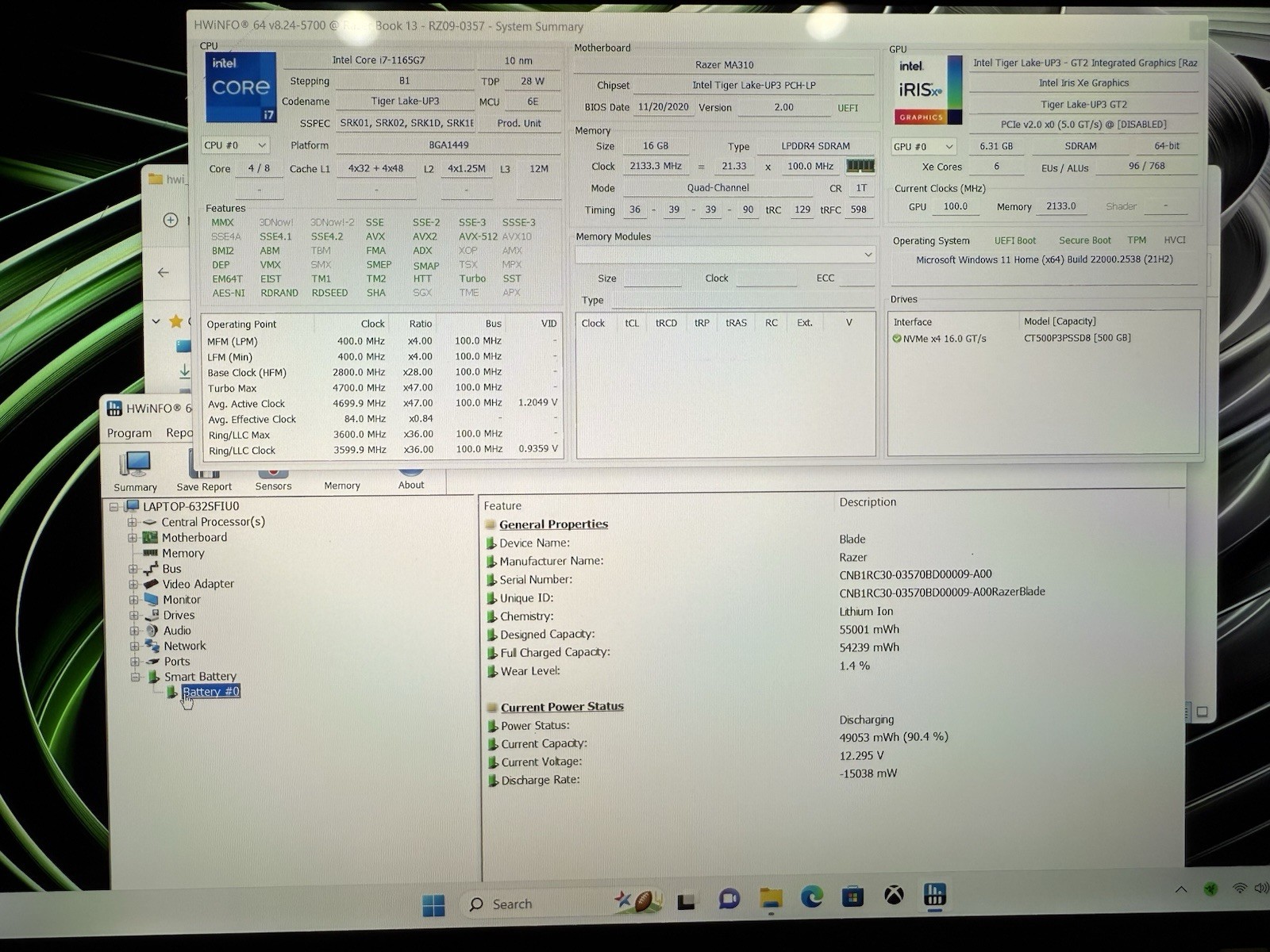
Task: Expand the Video Adapter node
Action: [x=133, y=584]
